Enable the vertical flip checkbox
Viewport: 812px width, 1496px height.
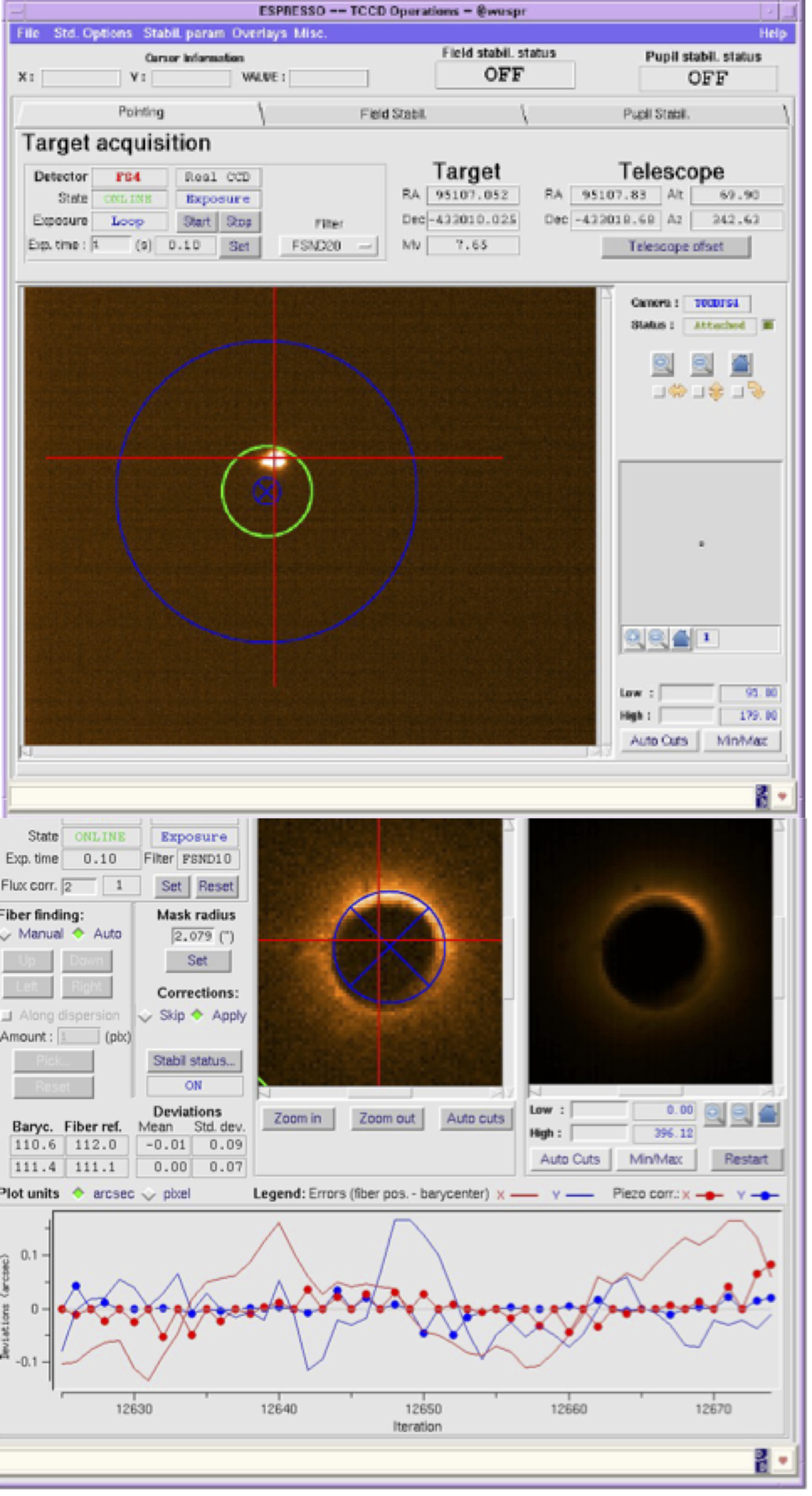[x=698, y=392]
